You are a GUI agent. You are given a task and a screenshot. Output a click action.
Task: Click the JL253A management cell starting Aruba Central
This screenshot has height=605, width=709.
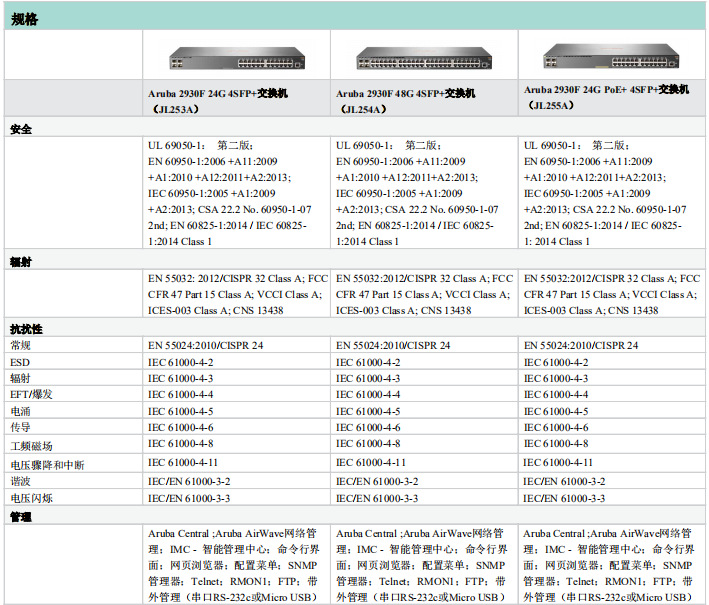click(x=234, y=565)
